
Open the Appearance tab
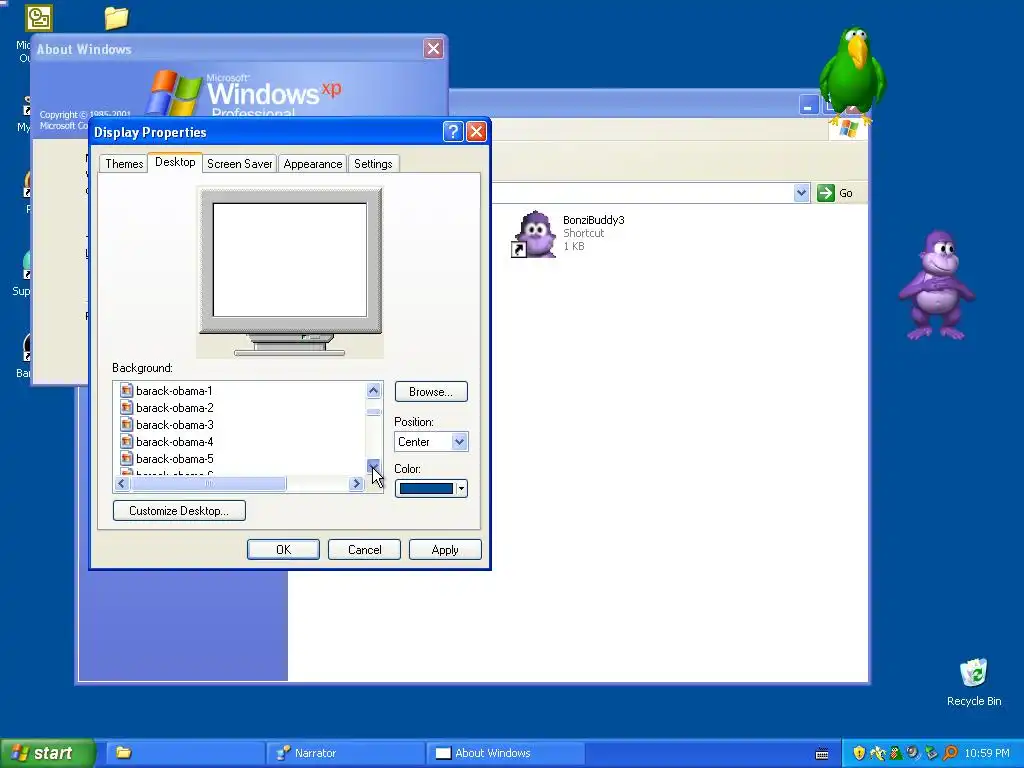(x=313, y=164)
